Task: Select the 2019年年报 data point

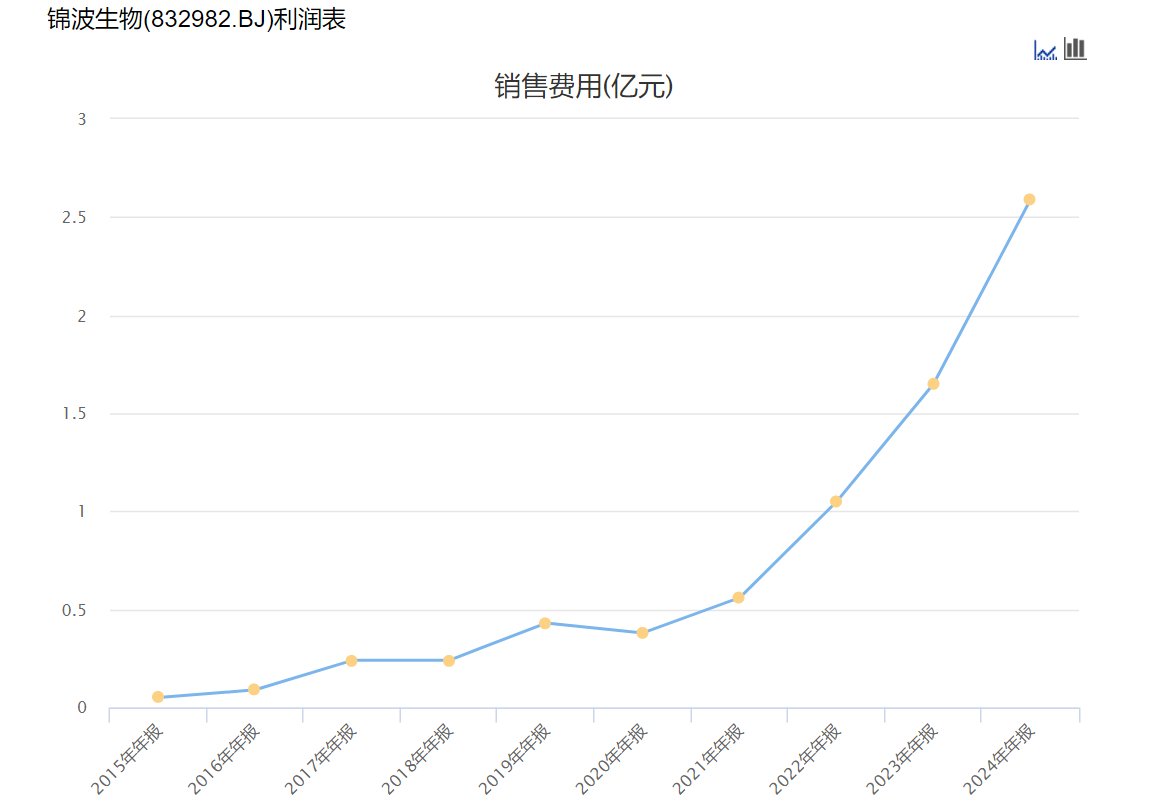Action: (x=545, y=623)
